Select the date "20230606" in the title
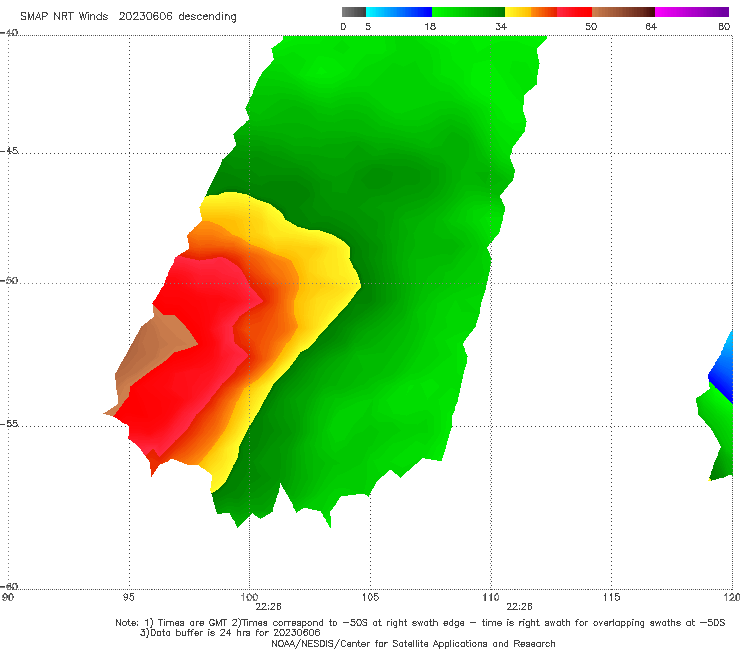 click(145, 17)
